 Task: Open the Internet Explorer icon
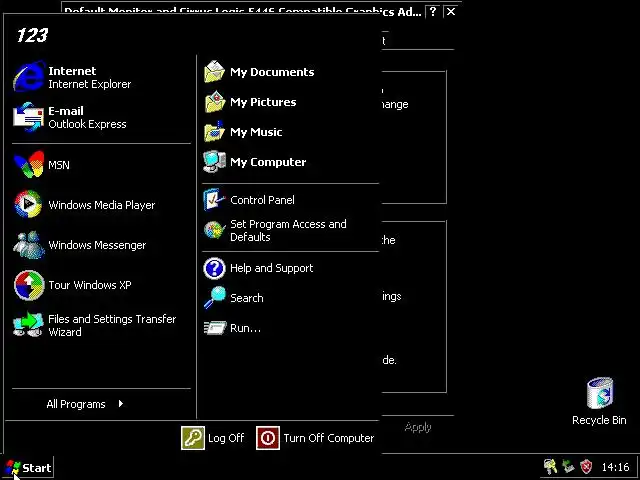coord(29,76)
